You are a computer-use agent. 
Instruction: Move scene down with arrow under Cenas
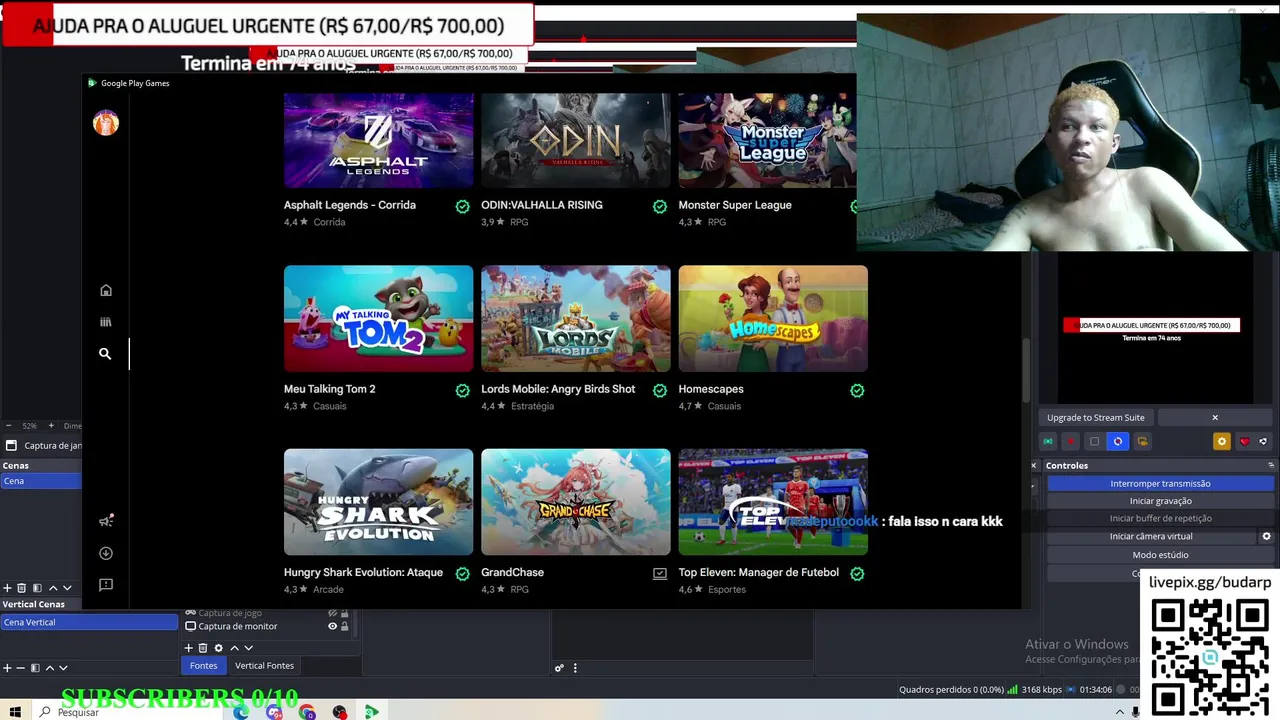pyautogui.click(x=67, y=588)
